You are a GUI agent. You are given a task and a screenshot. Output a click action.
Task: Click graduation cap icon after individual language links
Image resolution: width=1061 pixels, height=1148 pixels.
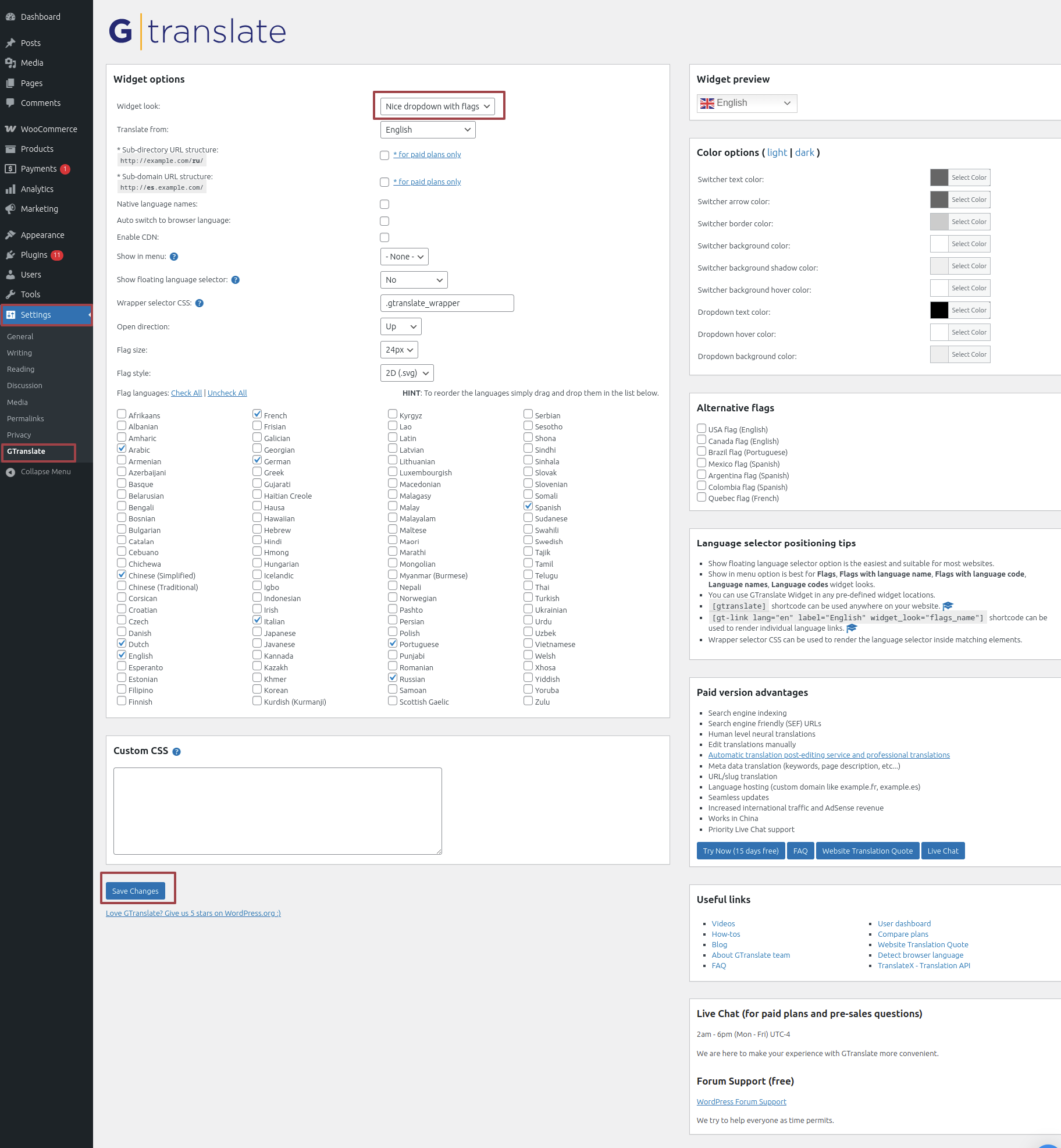852,628
